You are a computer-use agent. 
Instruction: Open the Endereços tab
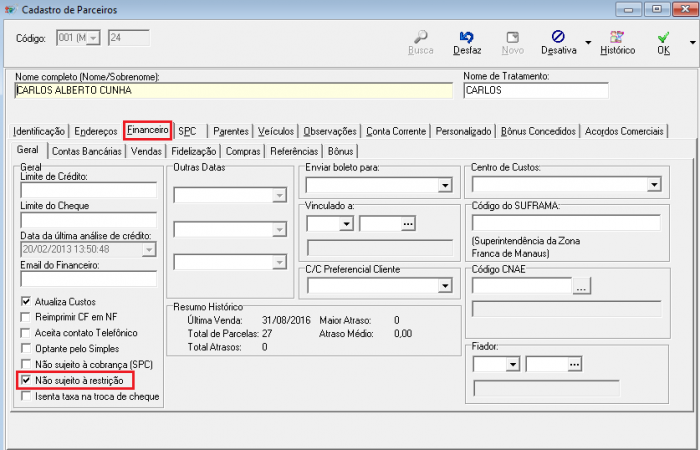[96, 131]
